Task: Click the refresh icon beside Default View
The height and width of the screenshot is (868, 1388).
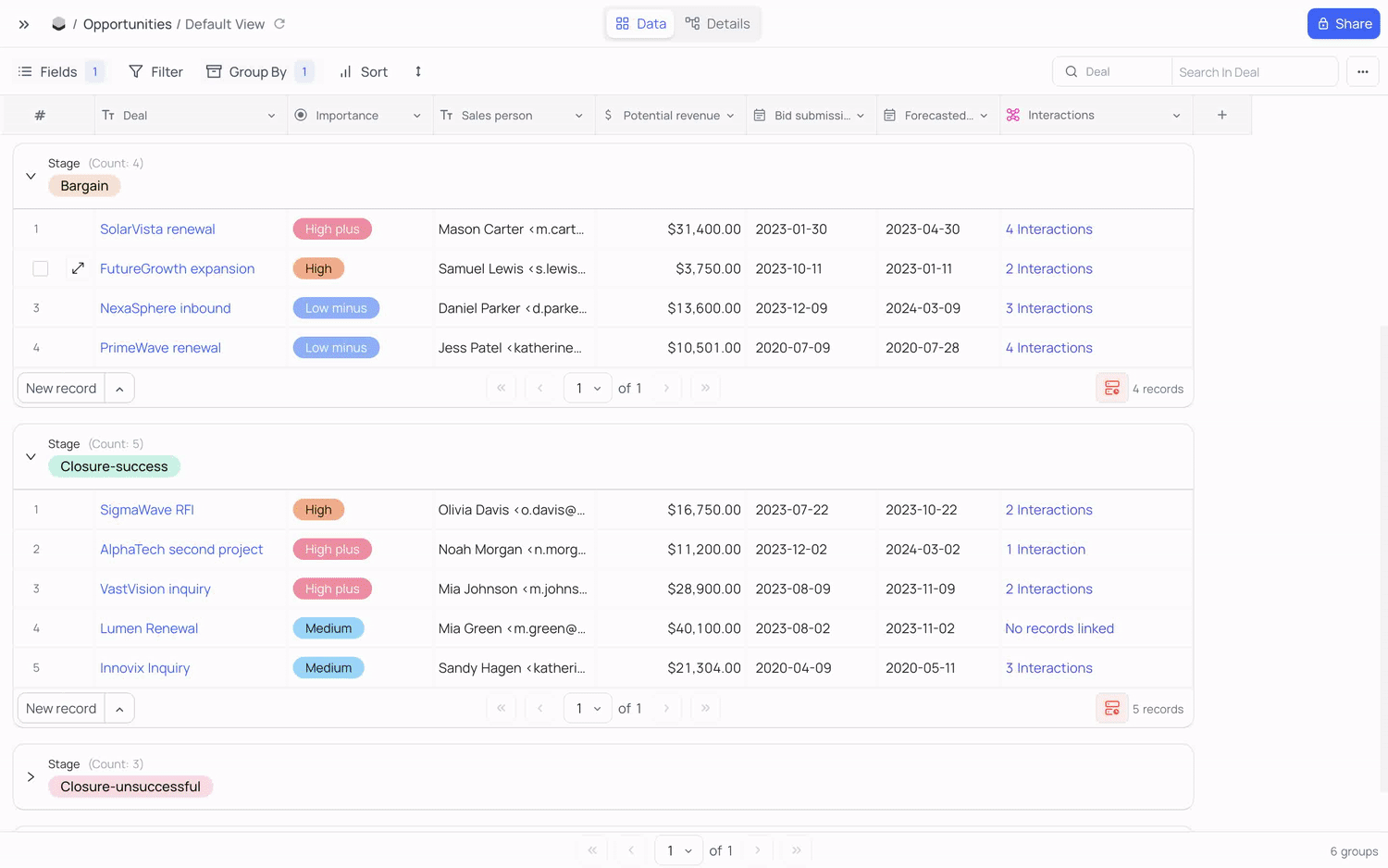Action: pyautogui.click(x=279, y=24)
